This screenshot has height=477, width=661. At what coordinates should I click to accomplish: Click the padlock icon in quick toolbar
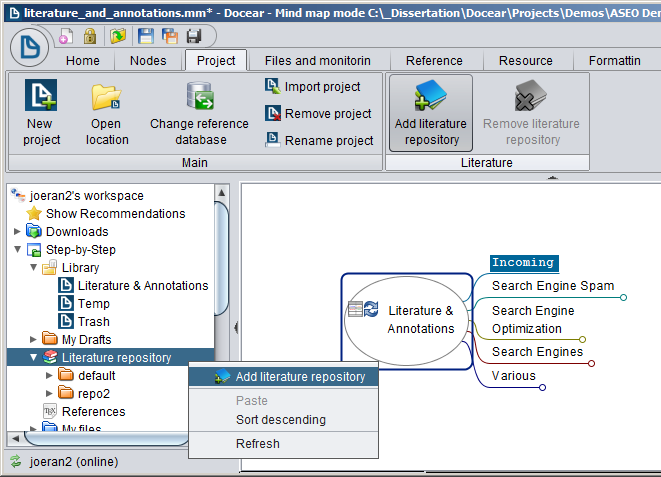click(89, 36)
